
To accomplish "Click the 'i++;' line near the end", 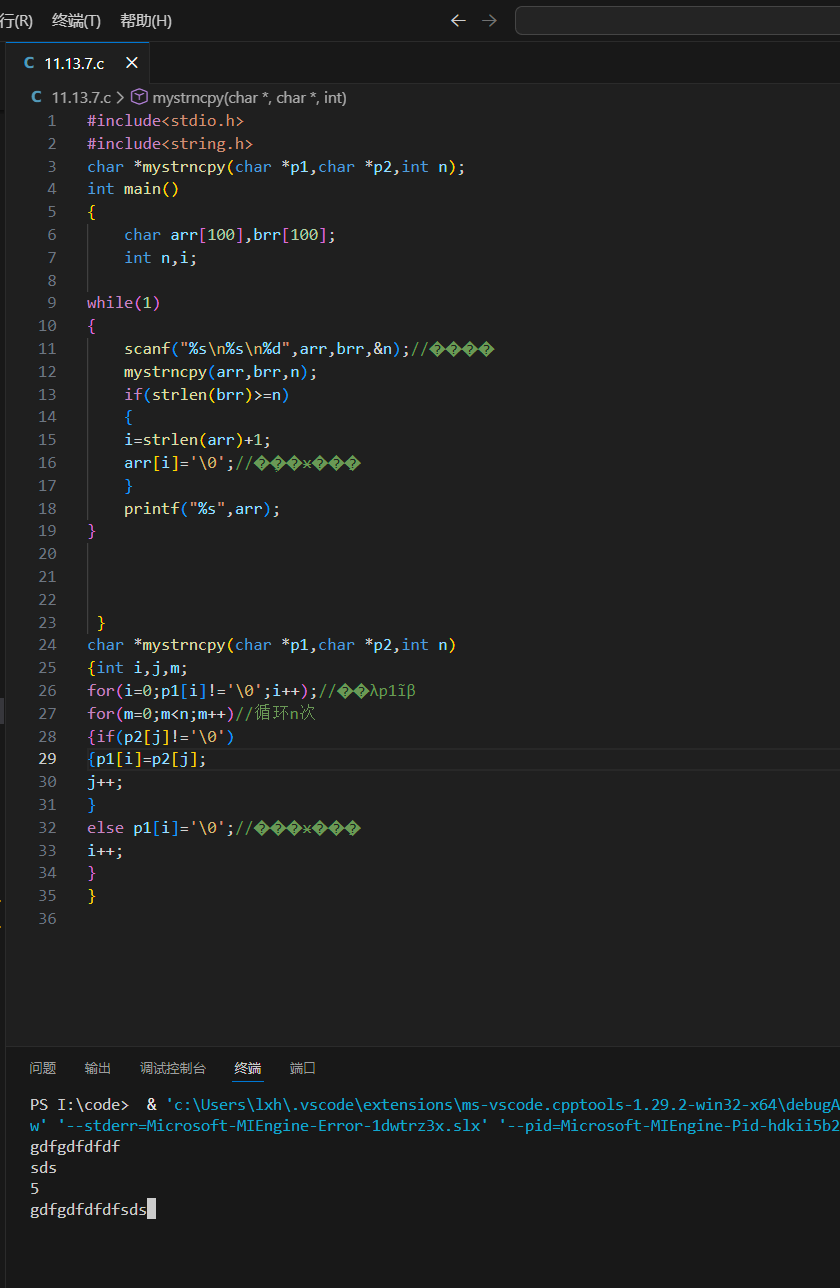I will [x=105, y=851].
